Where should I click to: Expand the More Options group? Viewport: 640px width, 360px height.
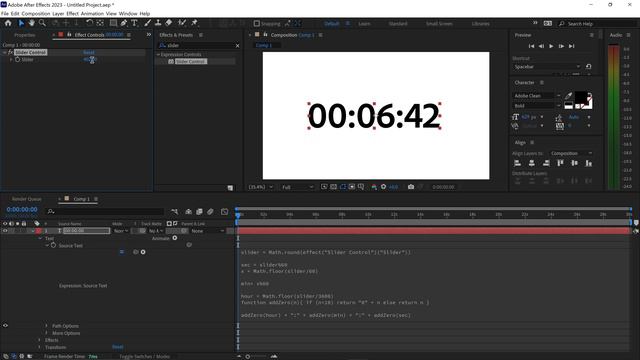point(47,333)
